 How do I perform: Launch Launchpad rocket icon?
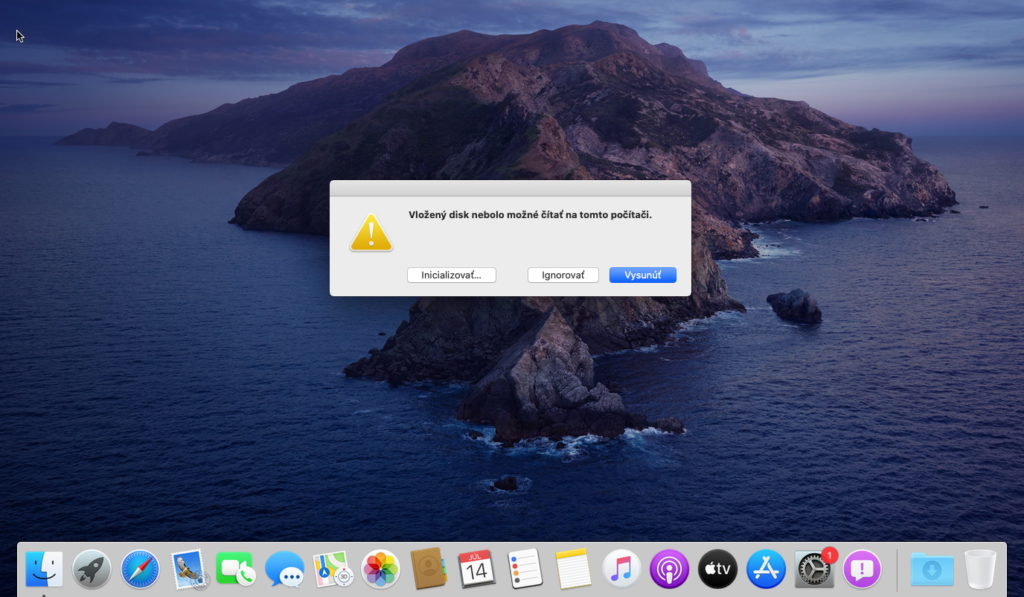point(91,569)
